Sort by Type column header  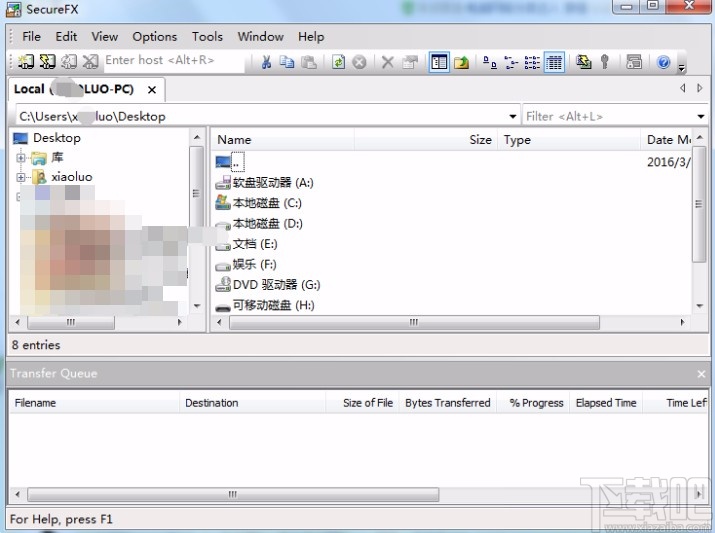570,140
